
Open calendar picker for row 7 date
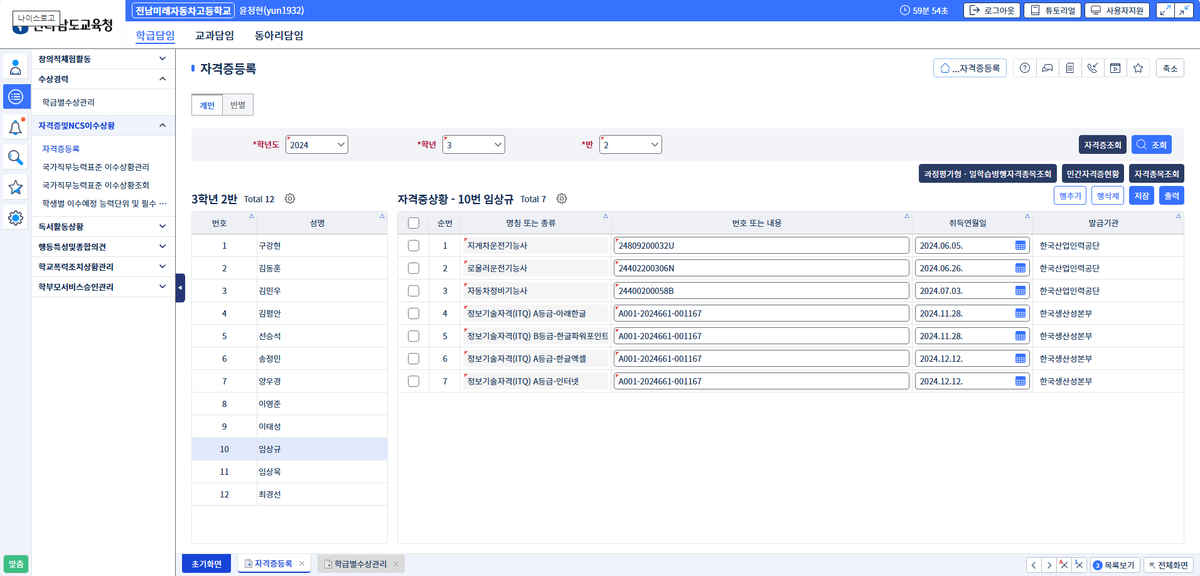[1021, 381]
